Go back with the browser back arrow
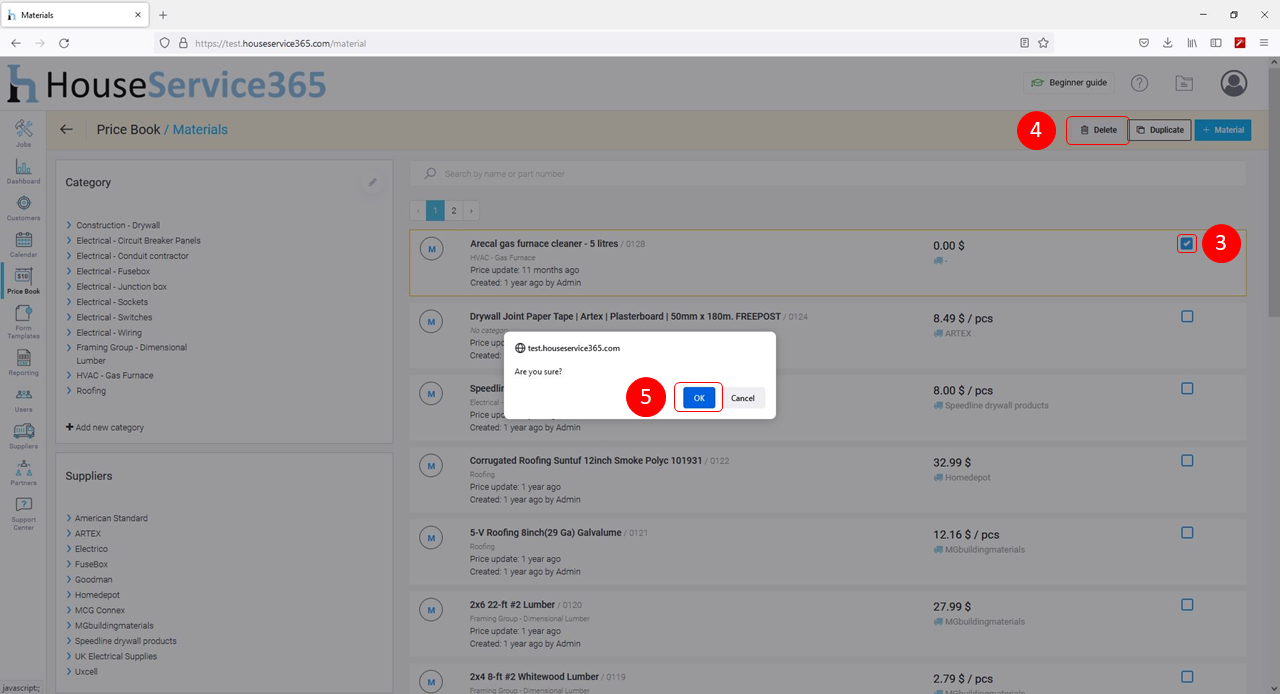 point(16,43)
